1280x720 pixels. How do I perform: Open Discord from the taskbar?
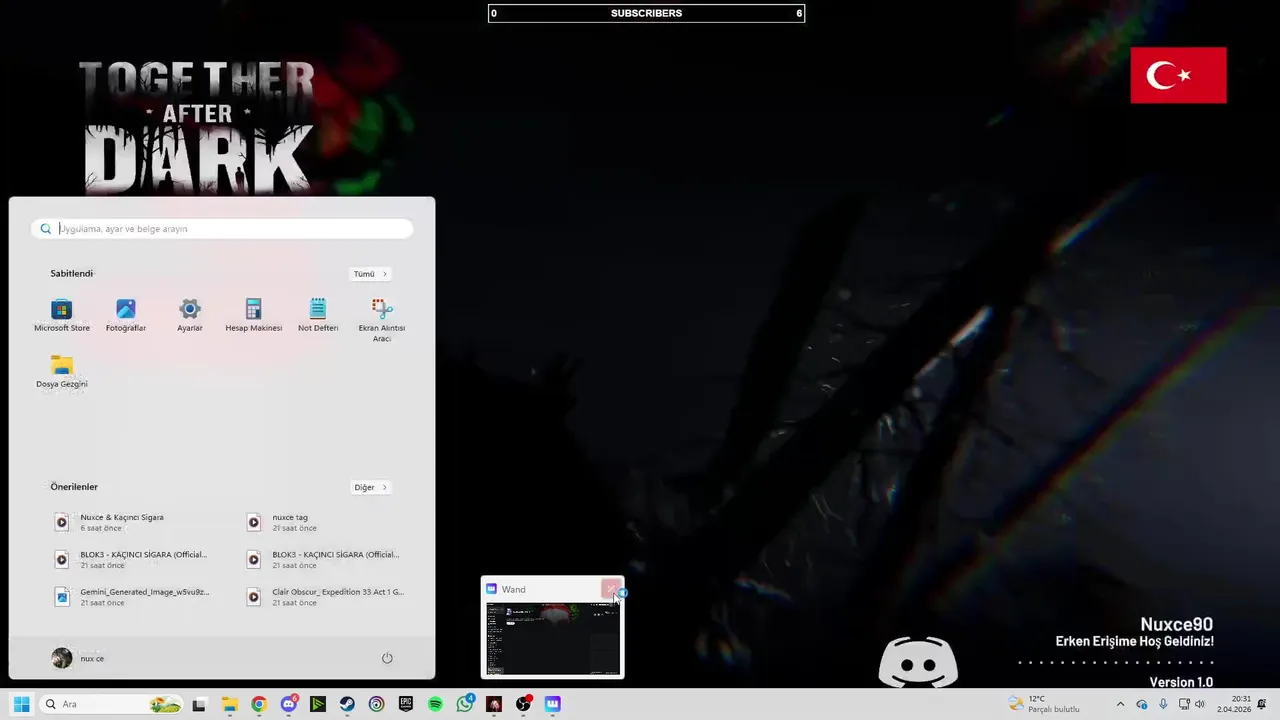(x=289, y=704)
